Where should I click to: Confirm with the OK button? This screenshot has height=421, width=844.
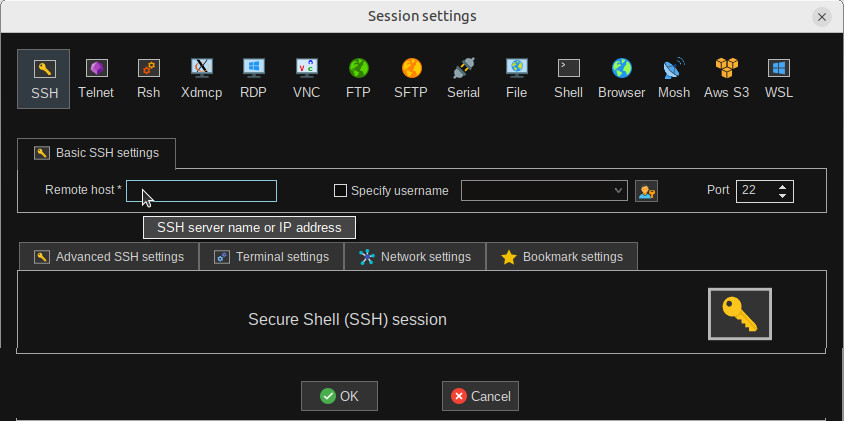pyautogui.click(x=339, y=396)
